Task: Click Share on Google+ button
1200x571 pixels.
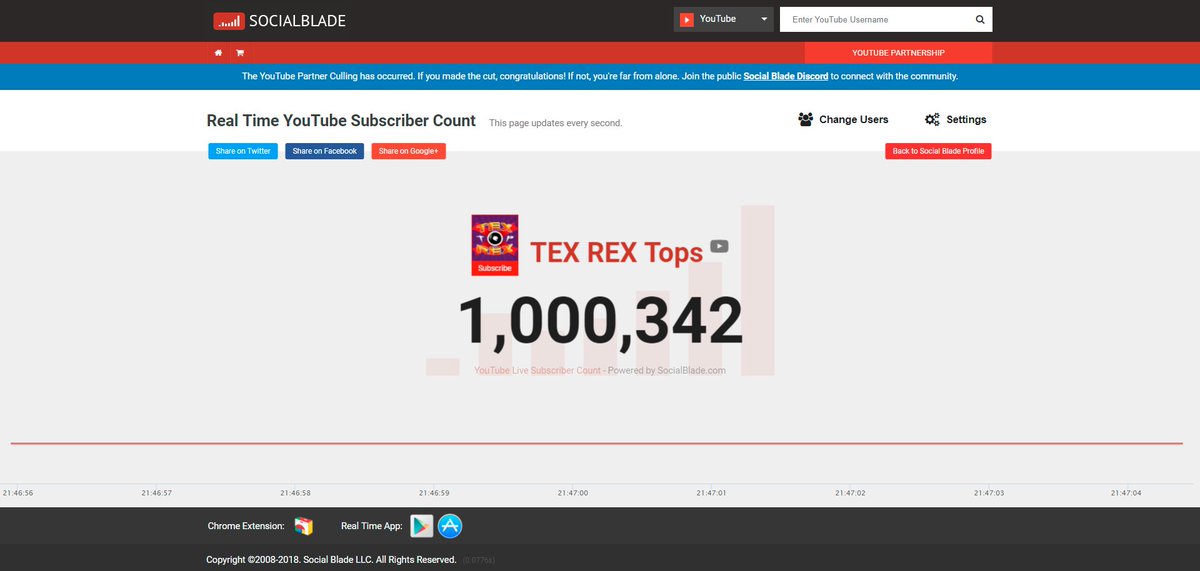Action: tap(408, 151)
